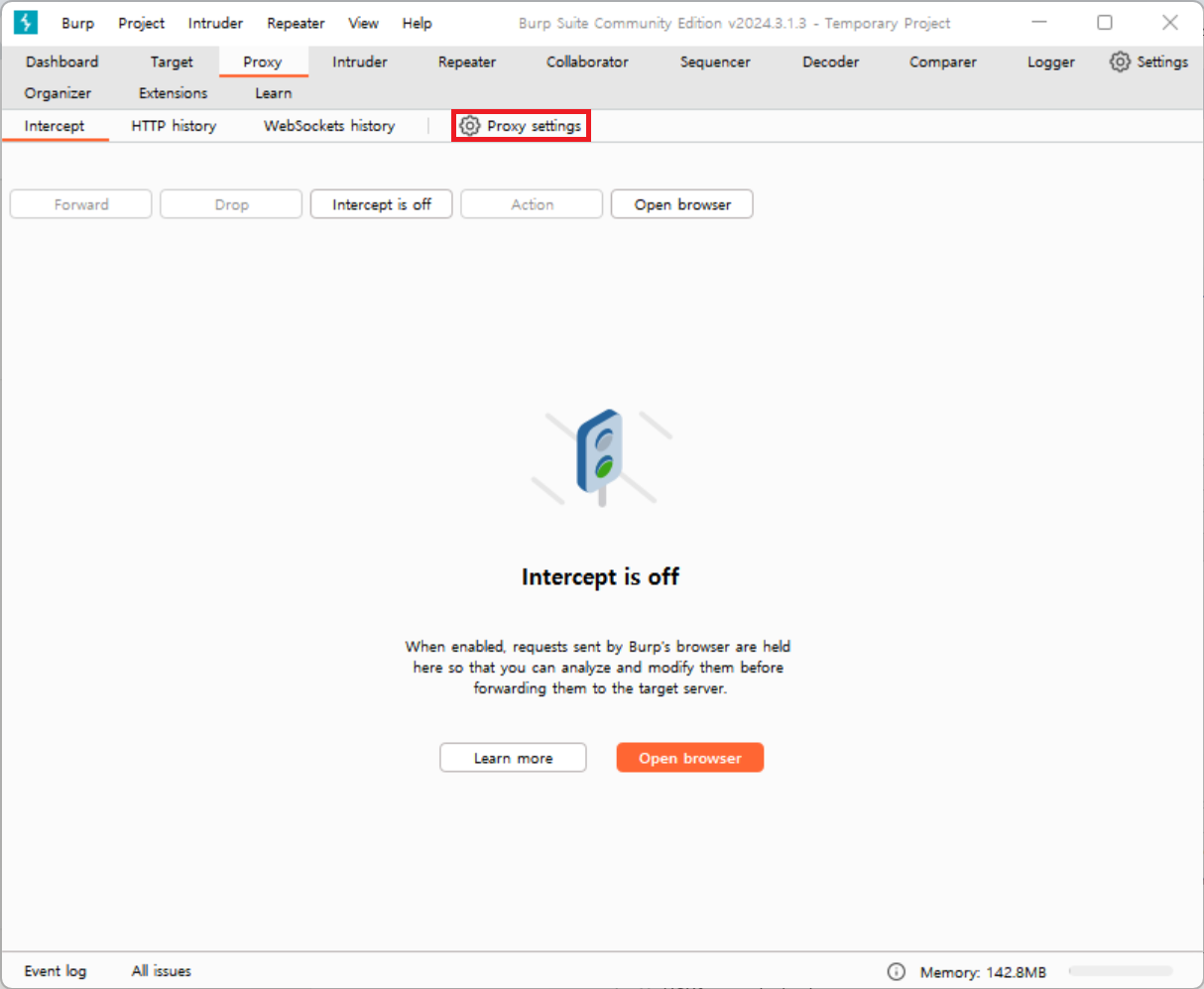Switch to the Dashboard tab
This screenshot has width=1204, height=989.
tap(62, 62)
